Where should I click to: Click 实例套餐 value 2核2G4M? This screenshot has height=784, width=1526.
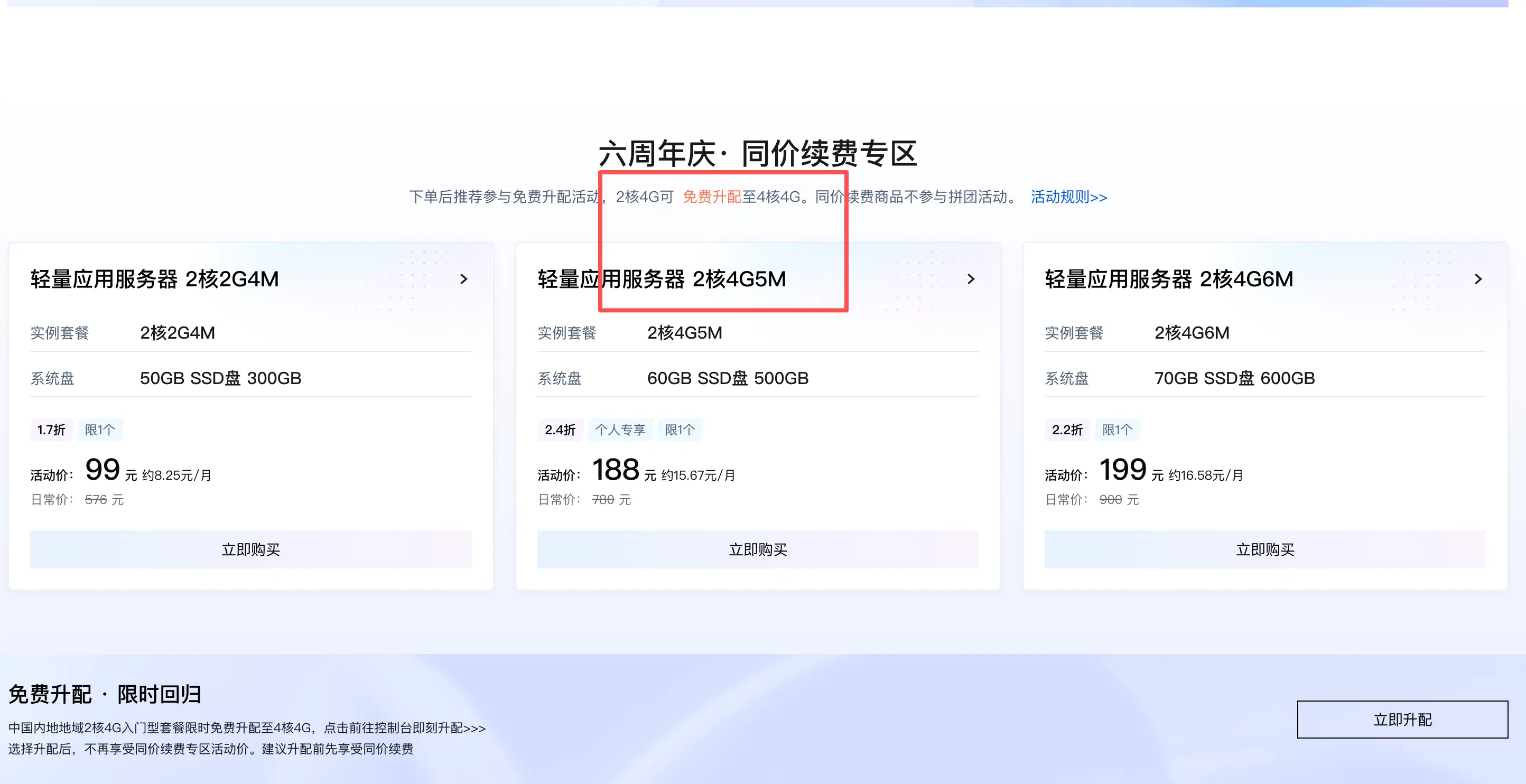point(177,333)
